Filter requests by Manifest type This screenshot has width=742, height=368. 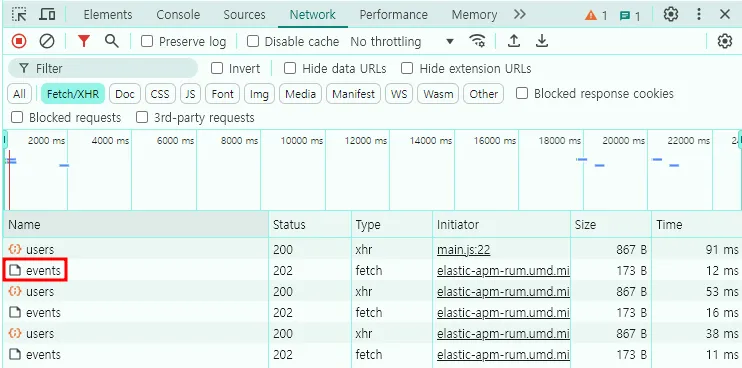click(x=353, y=94)
